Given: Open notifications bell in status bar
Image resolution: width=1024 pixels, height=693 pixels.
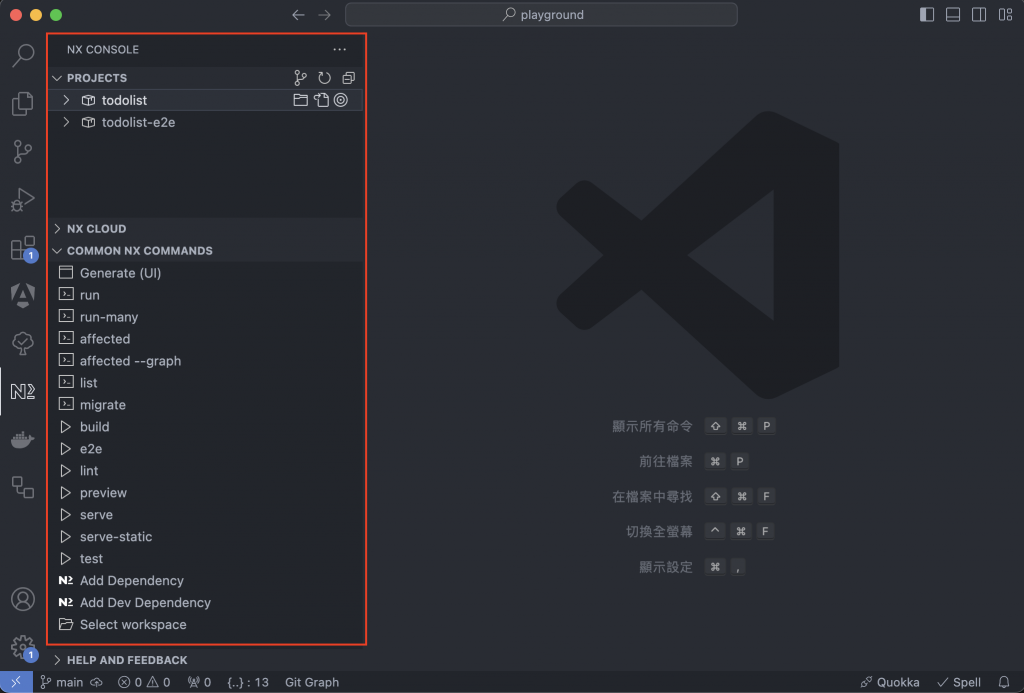Looking at the screenshot, I should [1004, 682].
